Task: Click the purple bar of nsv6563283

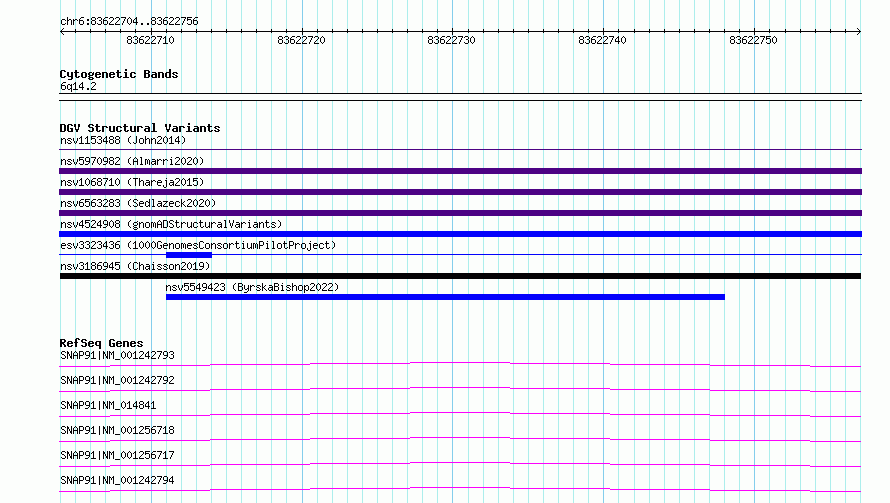Action: click(460, 213)
